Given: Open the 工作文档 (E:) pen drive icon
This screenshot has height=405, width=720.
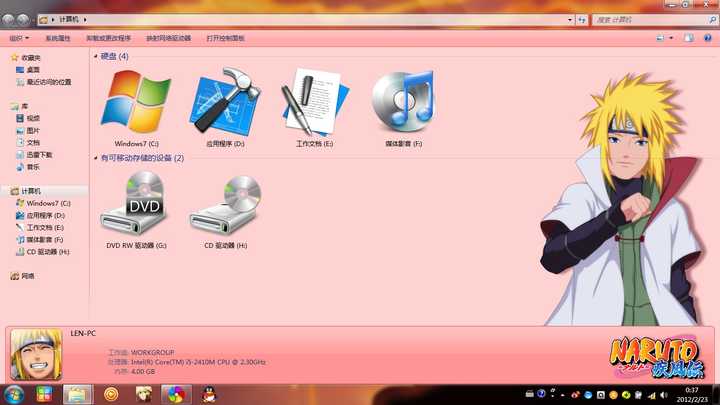Looking at the screenshot, I should coord(315,102).
